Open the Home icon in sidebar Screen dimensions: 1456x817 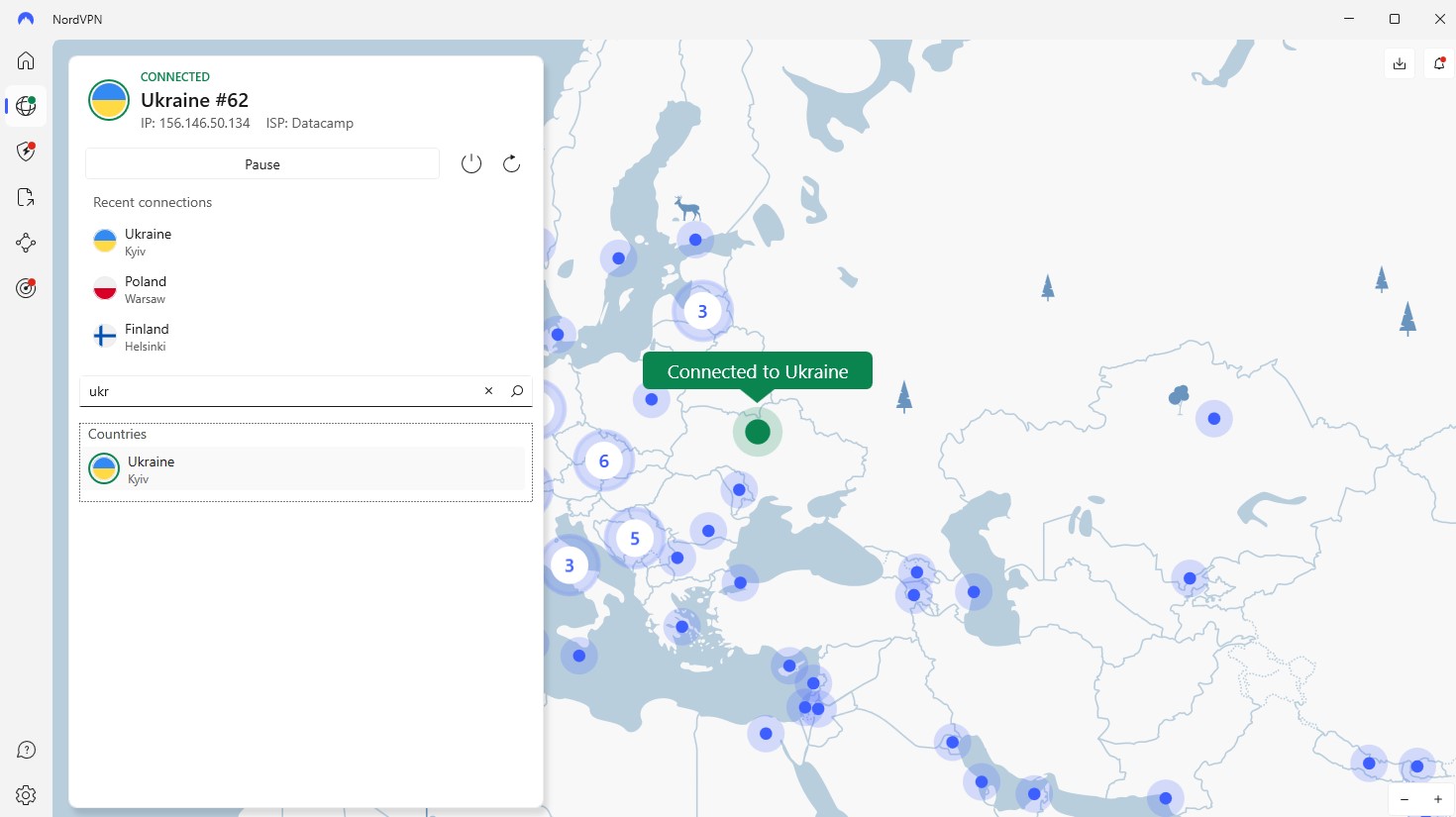point(26,60)
